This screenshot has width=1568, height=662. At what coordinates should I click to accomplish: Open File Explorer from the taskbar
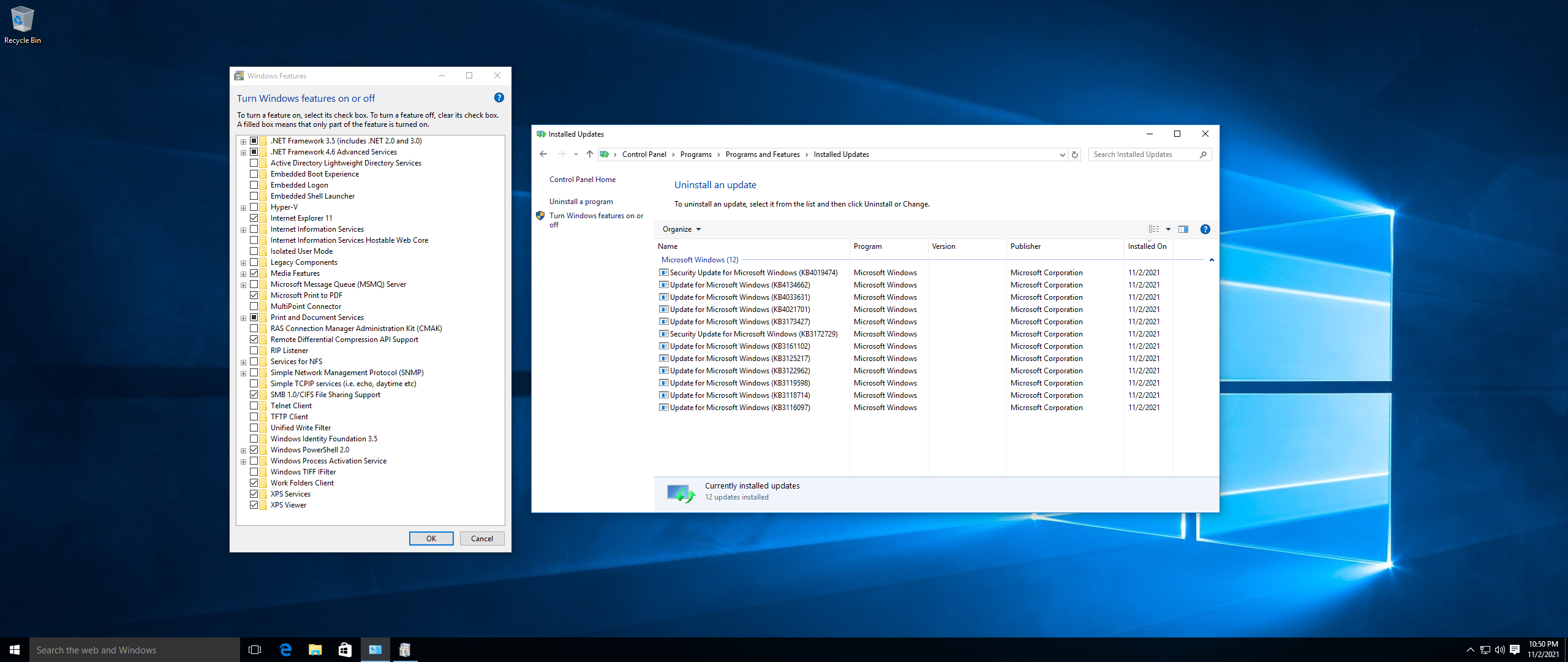(315, 650)
